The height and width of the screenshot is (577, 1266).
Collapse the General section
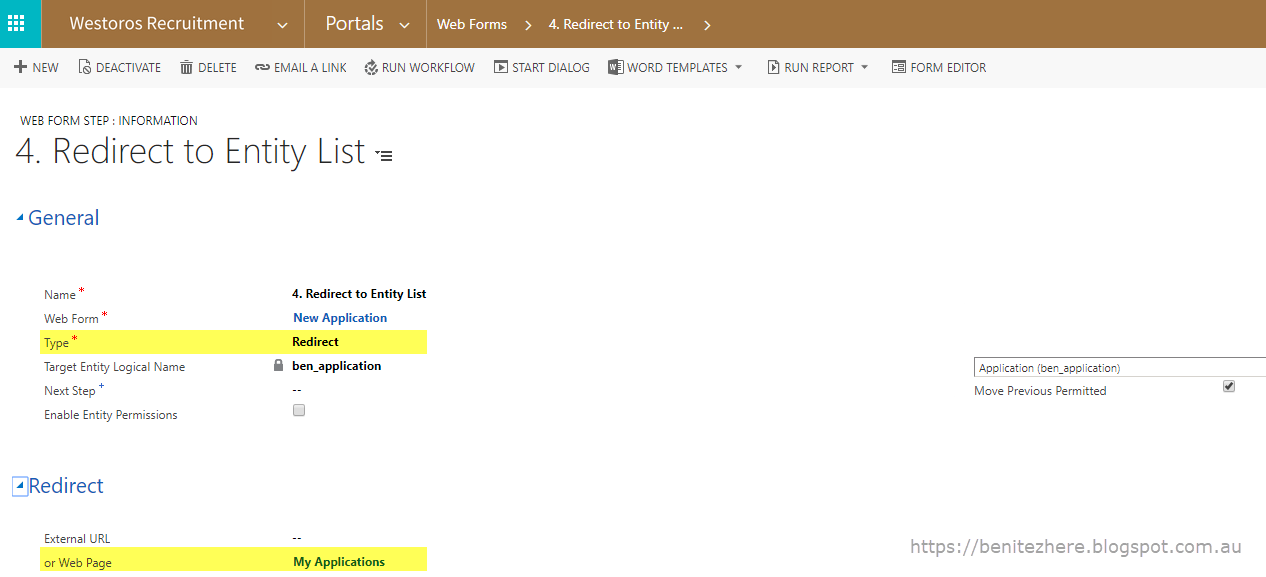[18, 215]
